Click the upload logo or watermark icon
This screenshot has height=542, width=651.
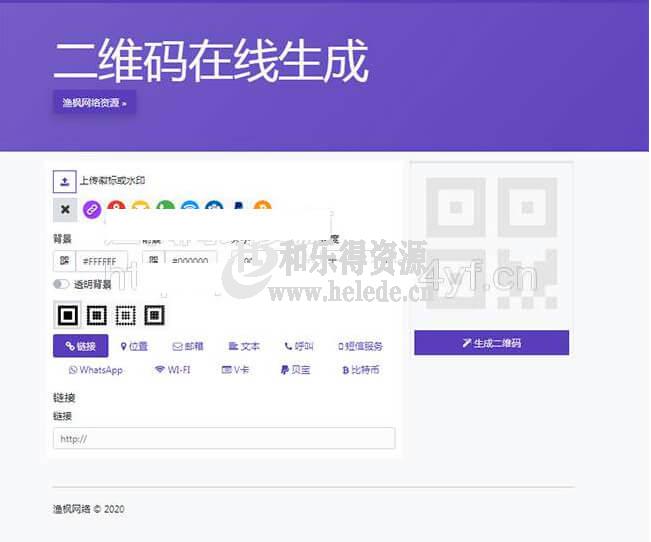pyautogui.click(x=64, y=181)
